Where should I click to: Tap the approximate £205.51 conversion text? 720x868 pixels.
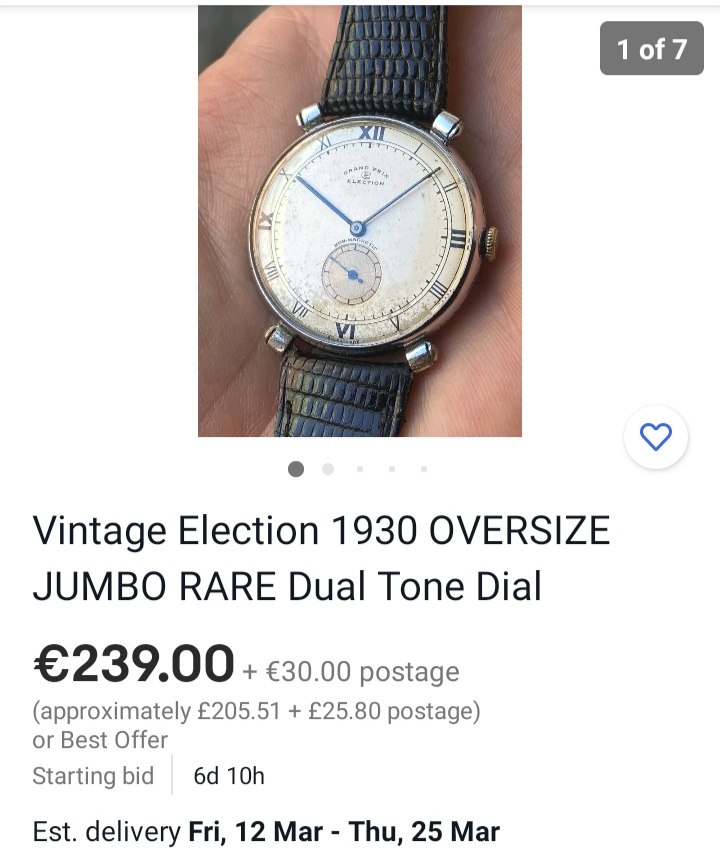pyautogui.click(x=256, y=711)
